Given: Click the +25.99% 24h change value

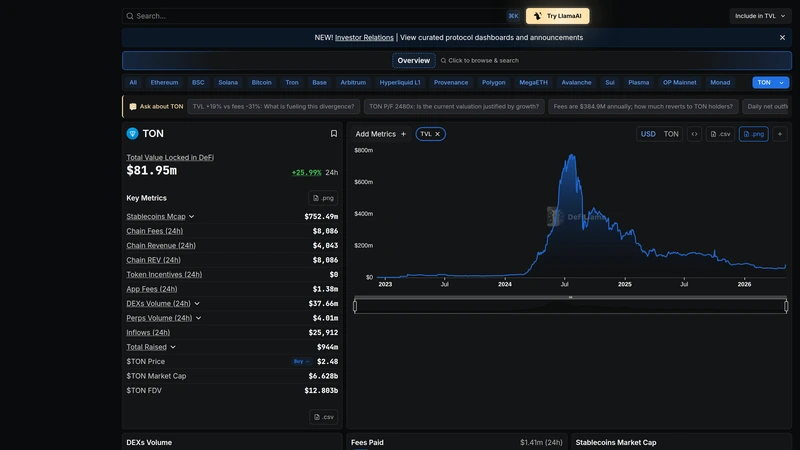Looking at the screenshot, I should click(307, 173).
